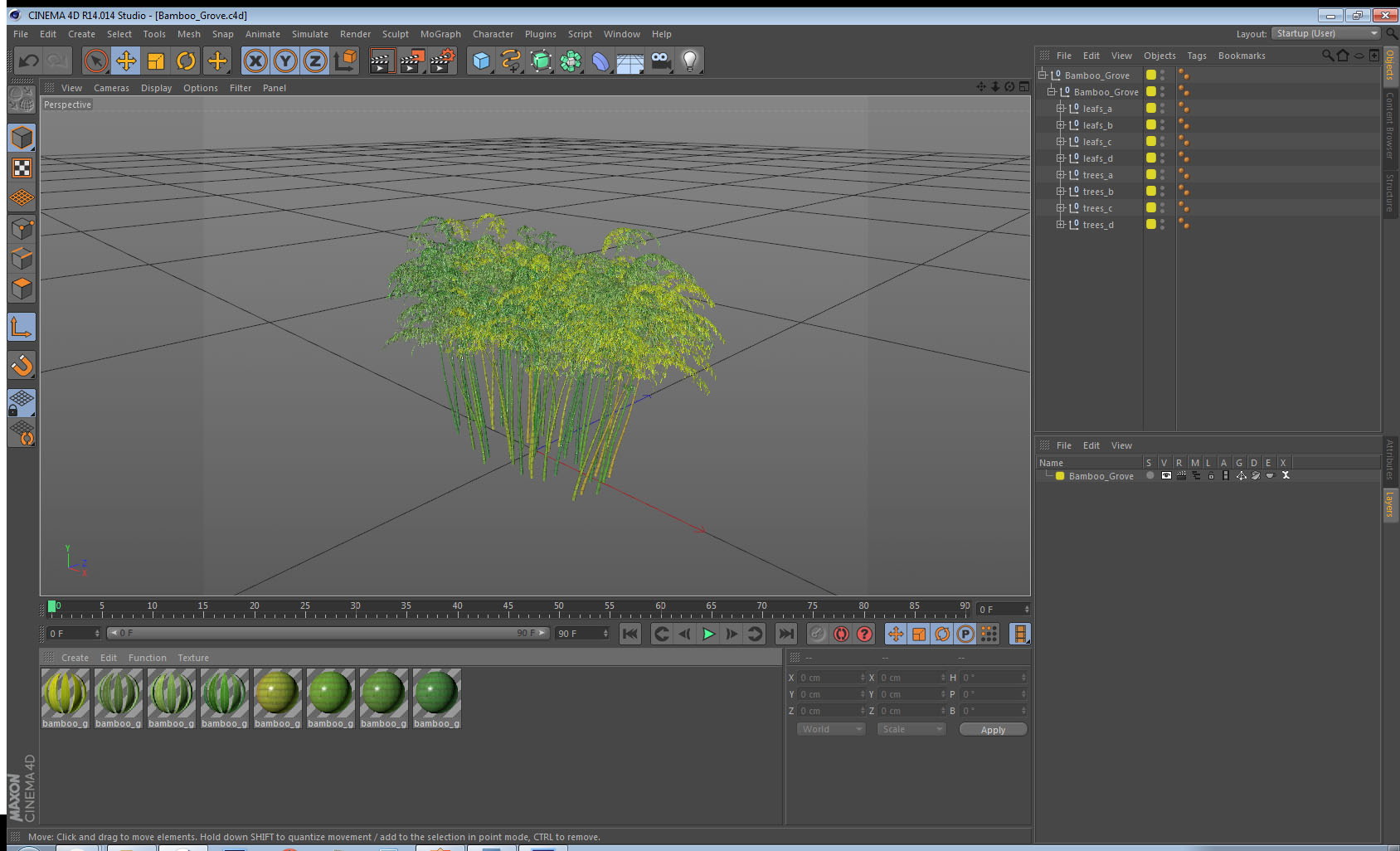Add a Cube primitive object
Image resolution: width=1400 pixels, height=851 pixels.
(x=481, y=61)
